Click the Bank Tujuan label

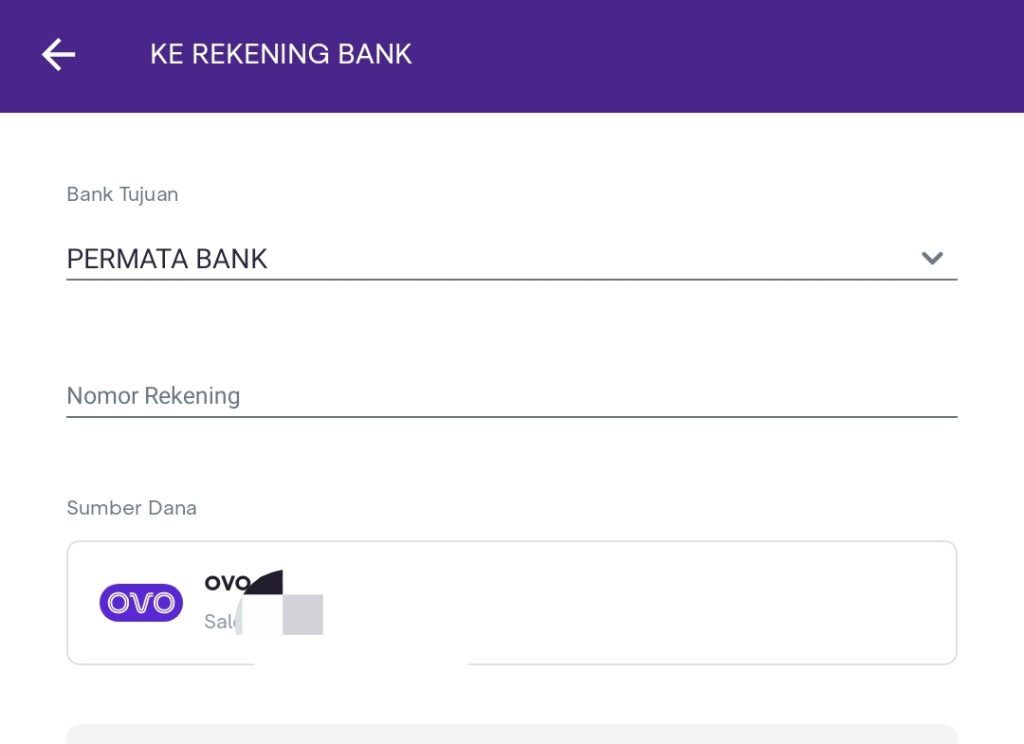click(x=122, y=195)
